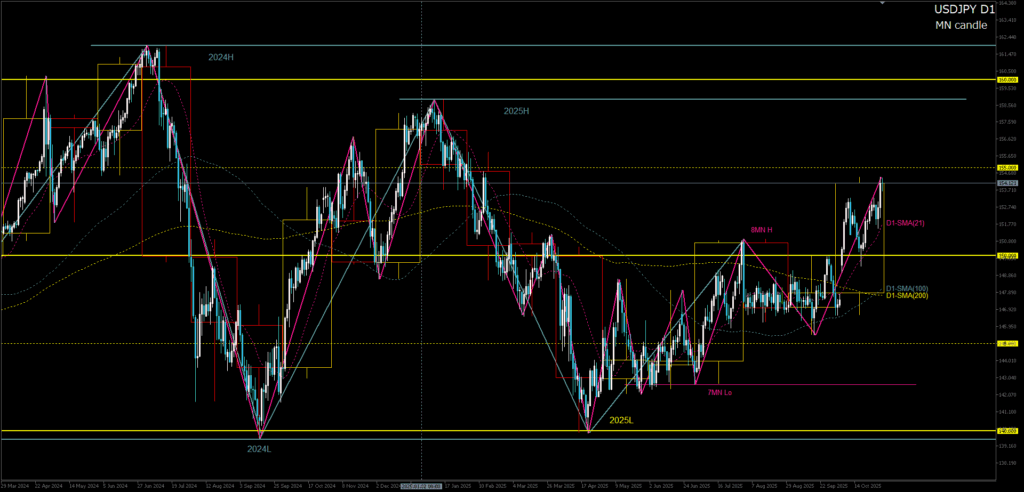This screenshot has height=492, width=1024.
Task: Select the 140.000 price level tag
Action: coord(1008,431)
